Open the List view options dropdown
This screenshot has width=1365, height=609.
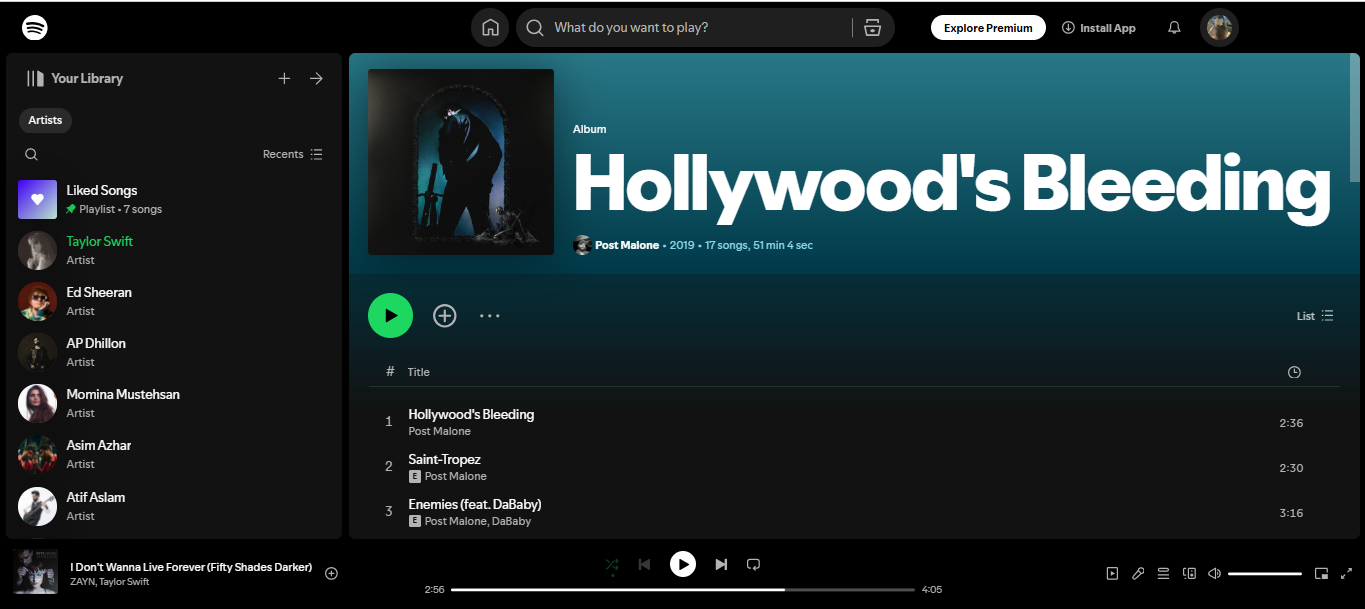(x=1314, y=315)
